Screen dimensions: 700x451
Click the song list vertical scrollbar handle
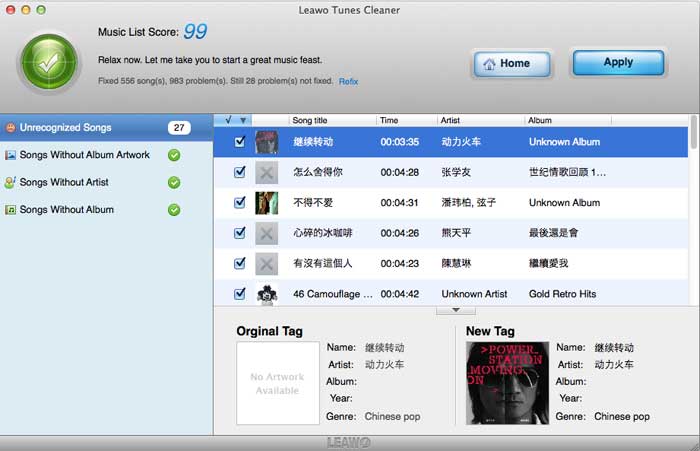(x=693, y=132)
